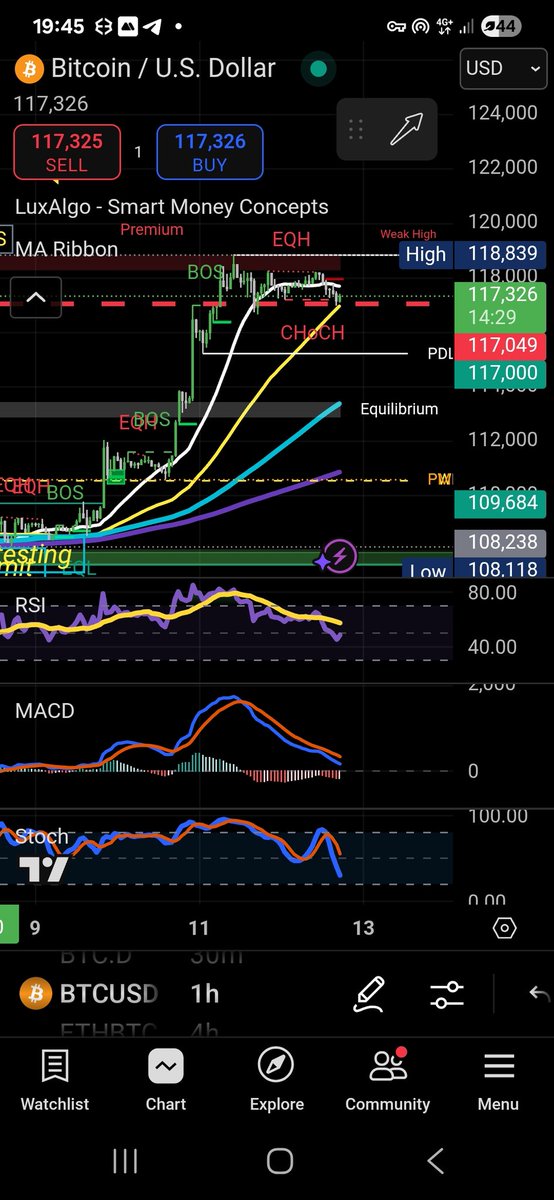The height and width of the screenshot is (1200, 554).
Task: Open the drawing tools pencil icon
Action: (x=370, y=993)
